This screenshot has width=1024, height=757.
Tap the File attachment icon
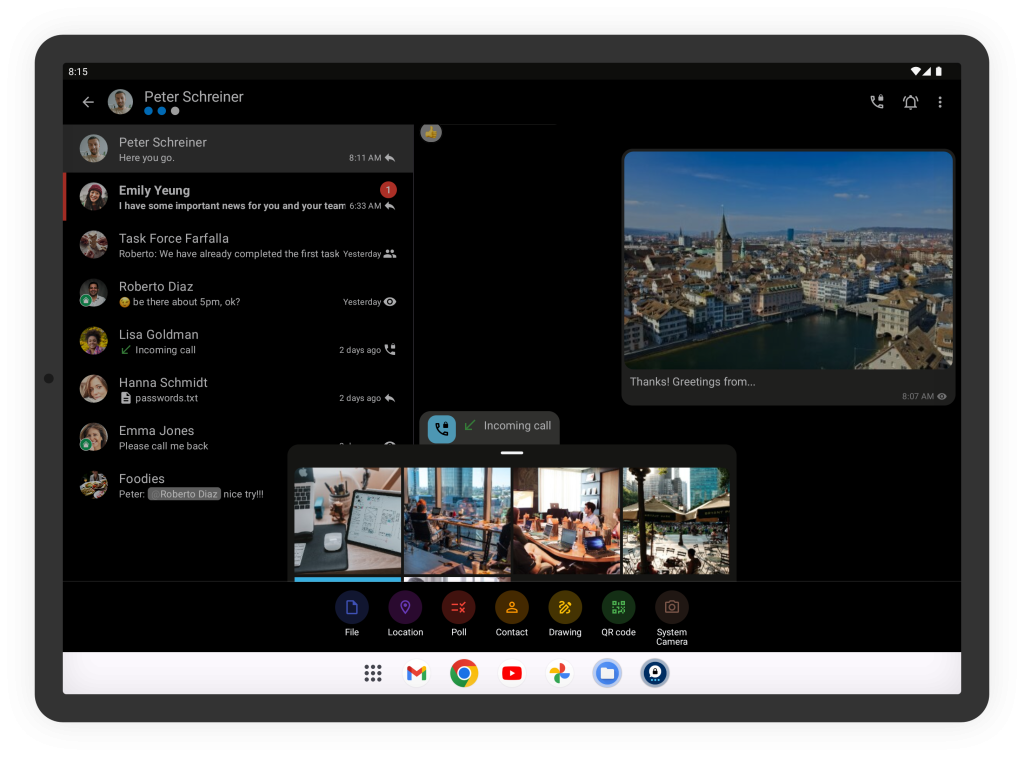(351, 607)
